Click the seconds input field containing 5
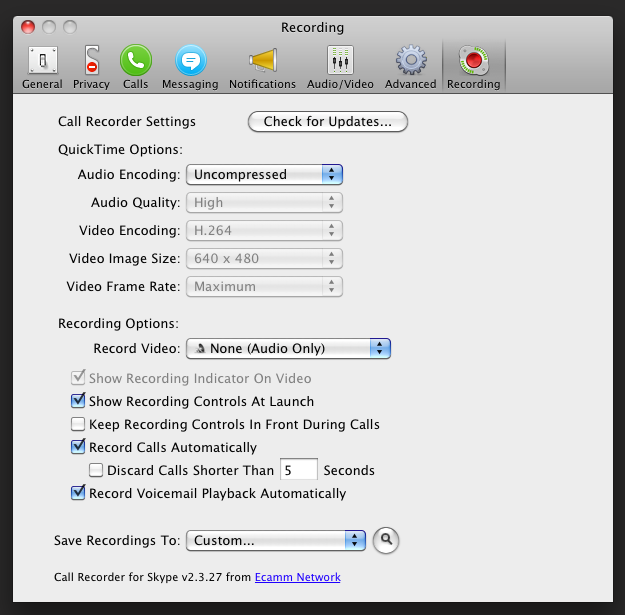This screenshot has width=625, height=615. [x=299, y=470]
